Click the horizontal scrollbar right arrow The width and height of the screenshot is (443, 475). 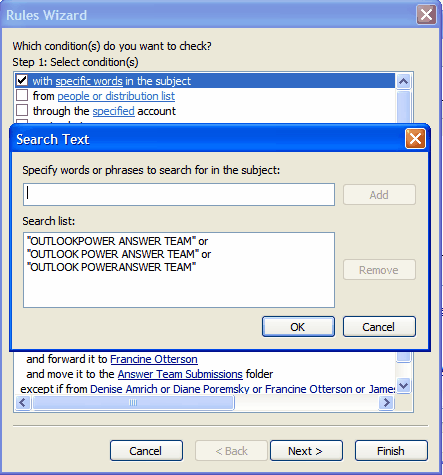pyautogui.click(x=386, y=403)
